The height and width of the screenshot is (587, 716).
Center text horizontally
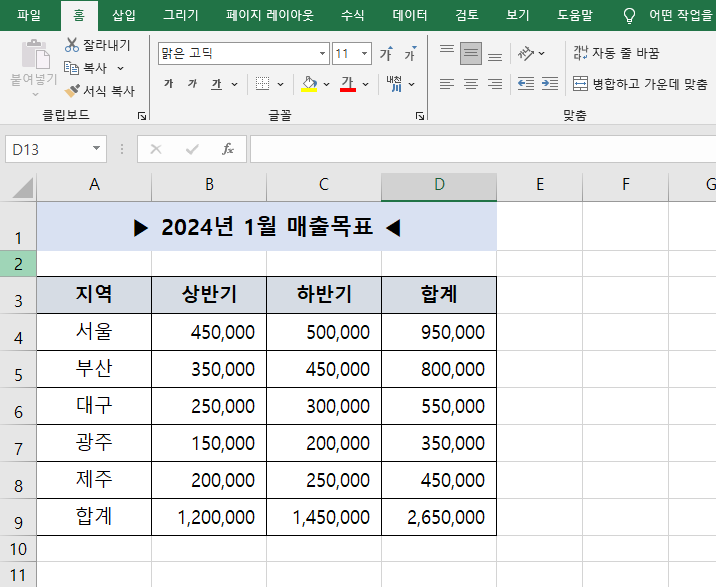pyautogui.click(x=471, y=84)
